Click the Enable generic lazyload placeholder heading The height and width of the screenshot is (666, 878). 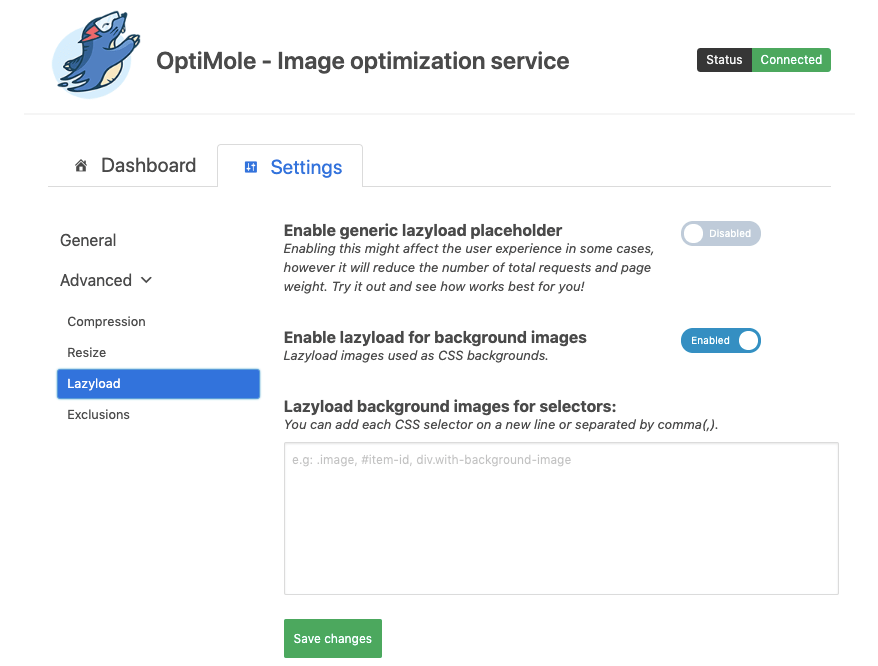pyautogui.click(x=423, y=230)
